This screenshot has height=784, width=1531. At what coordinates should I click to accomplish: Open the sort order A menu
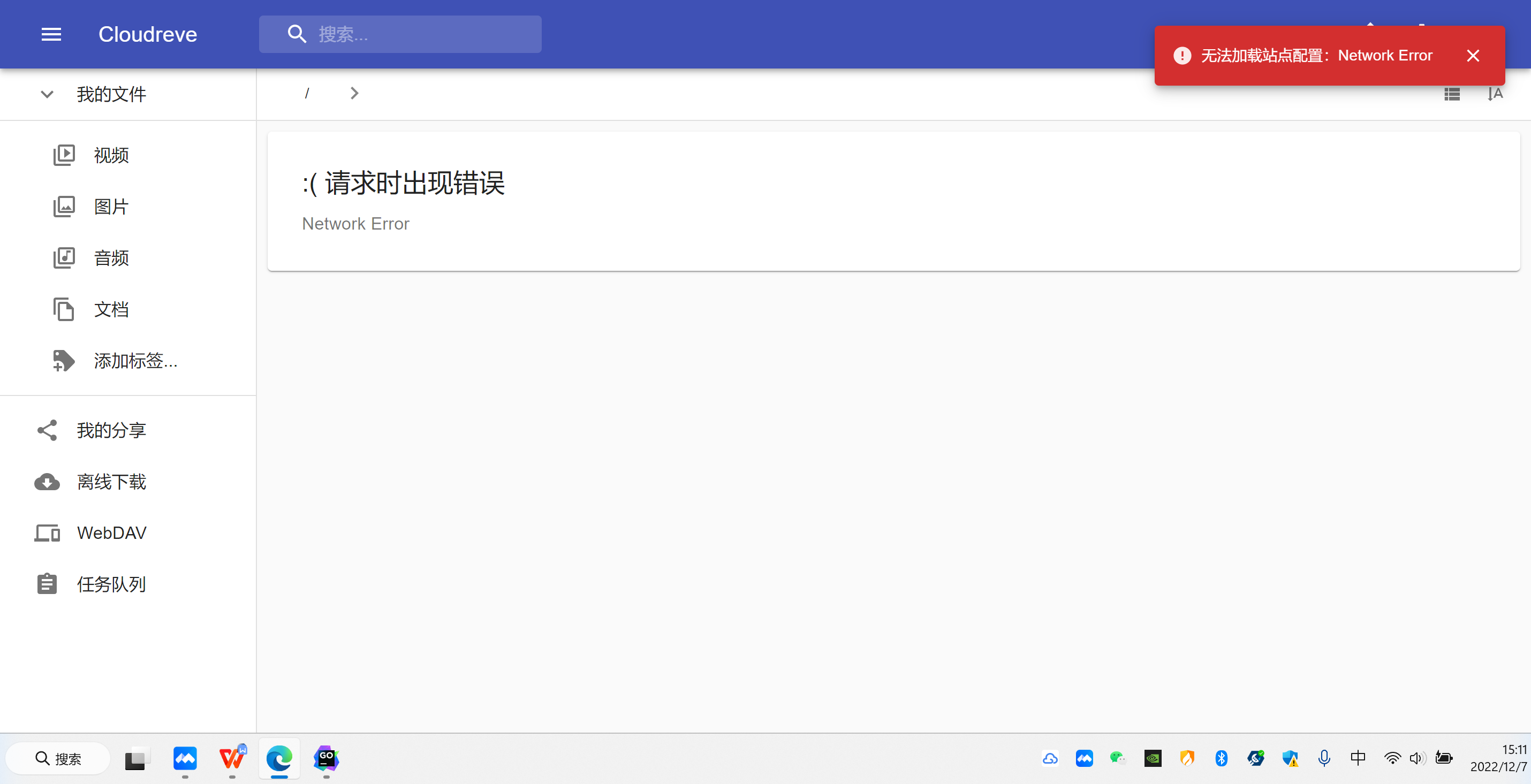[1495, 94]
